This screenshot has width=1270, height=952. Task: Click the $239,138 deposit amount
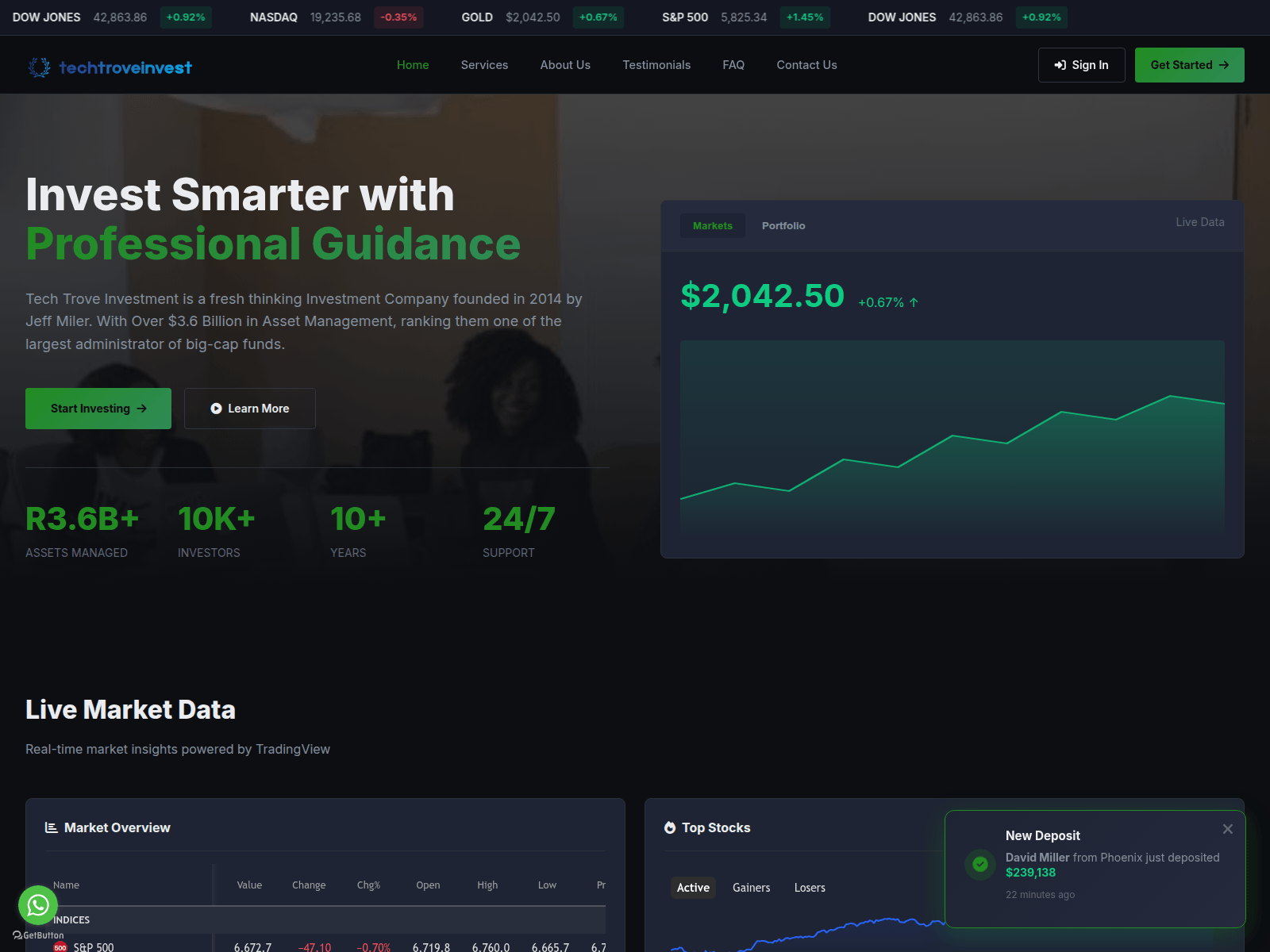point(1030,873)
